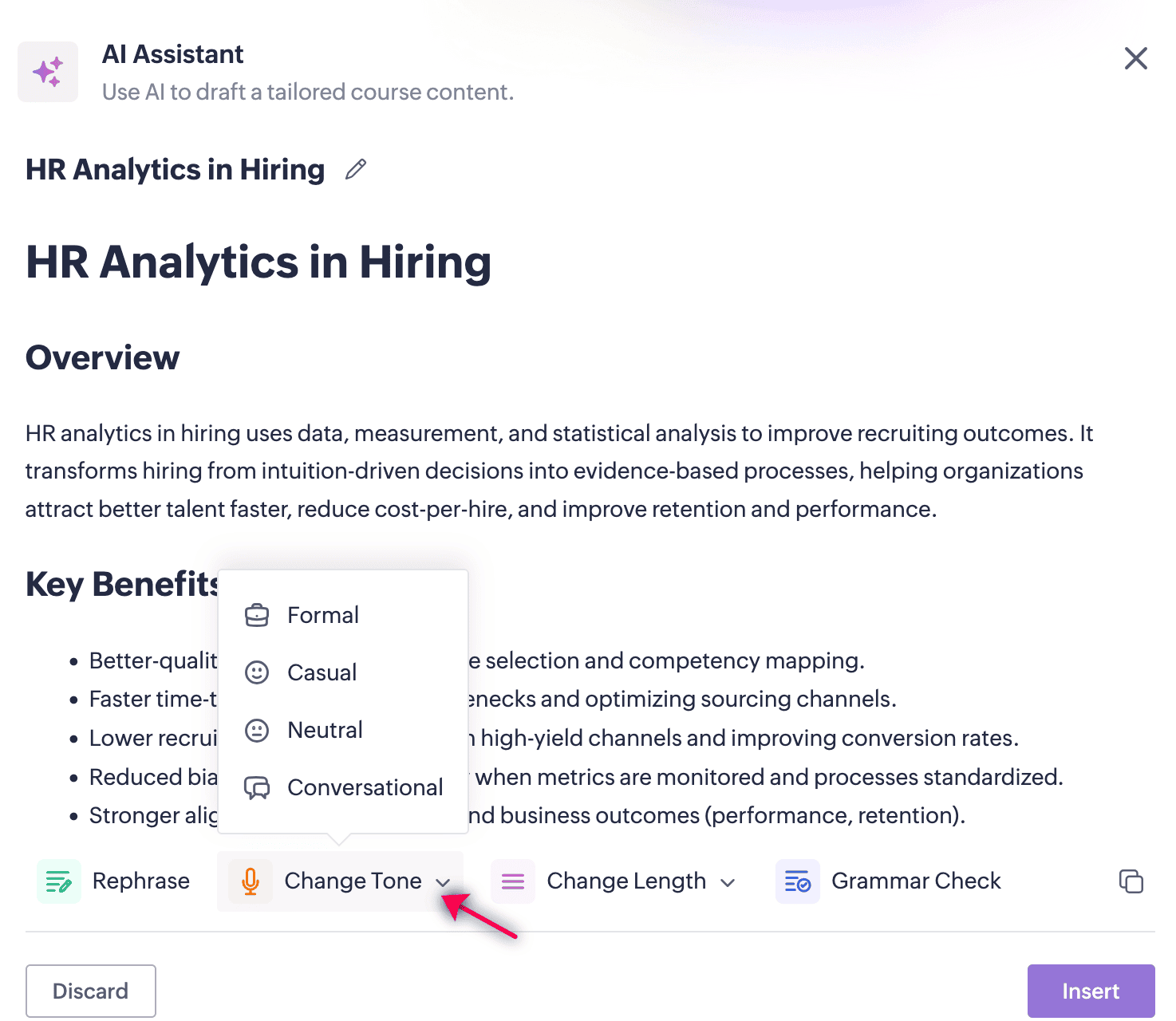Pick the Neutral tone option
The width and height of the screenshot is (1176, 1021).
(325, 731)
